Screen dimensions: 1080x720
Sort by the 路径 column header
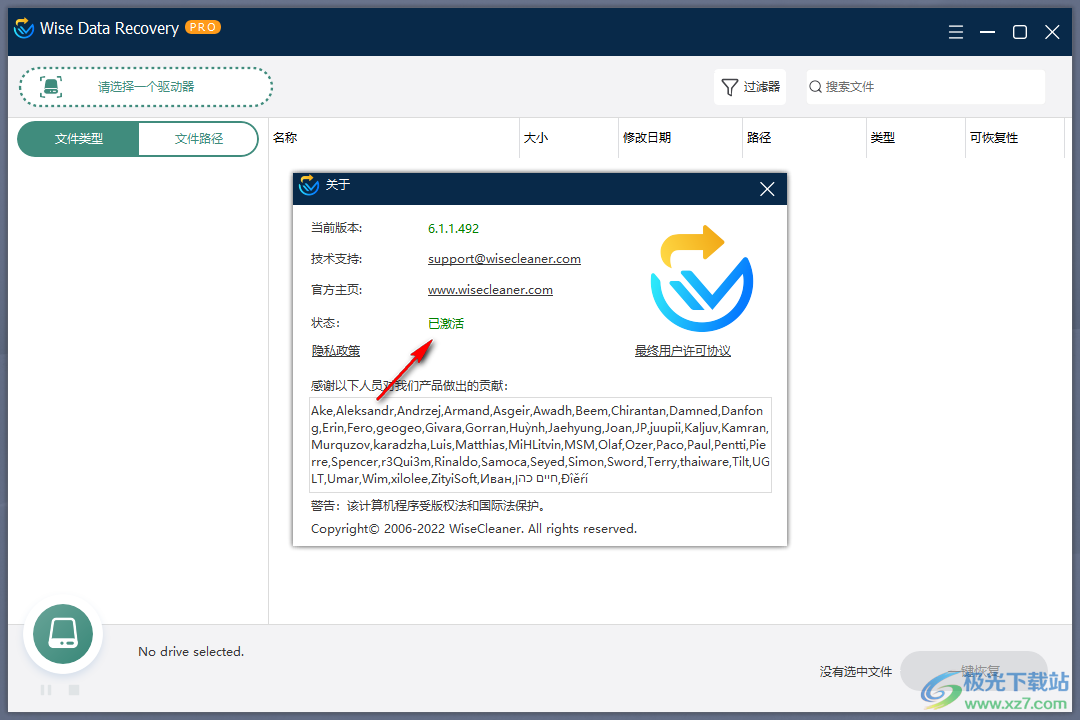[x=759, y=138]
